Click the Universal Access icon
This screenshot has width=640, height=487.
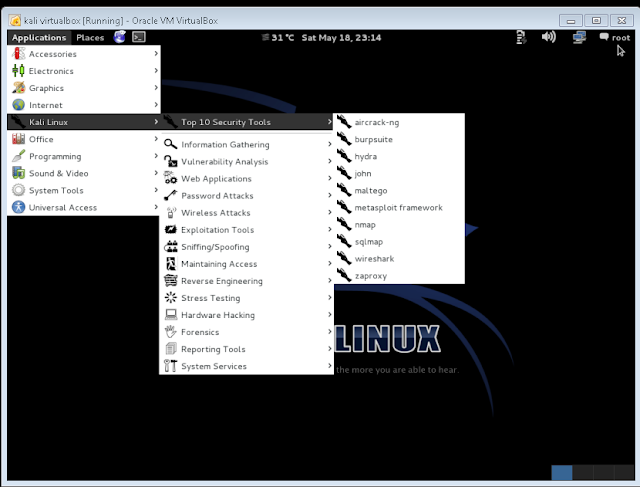18,207
